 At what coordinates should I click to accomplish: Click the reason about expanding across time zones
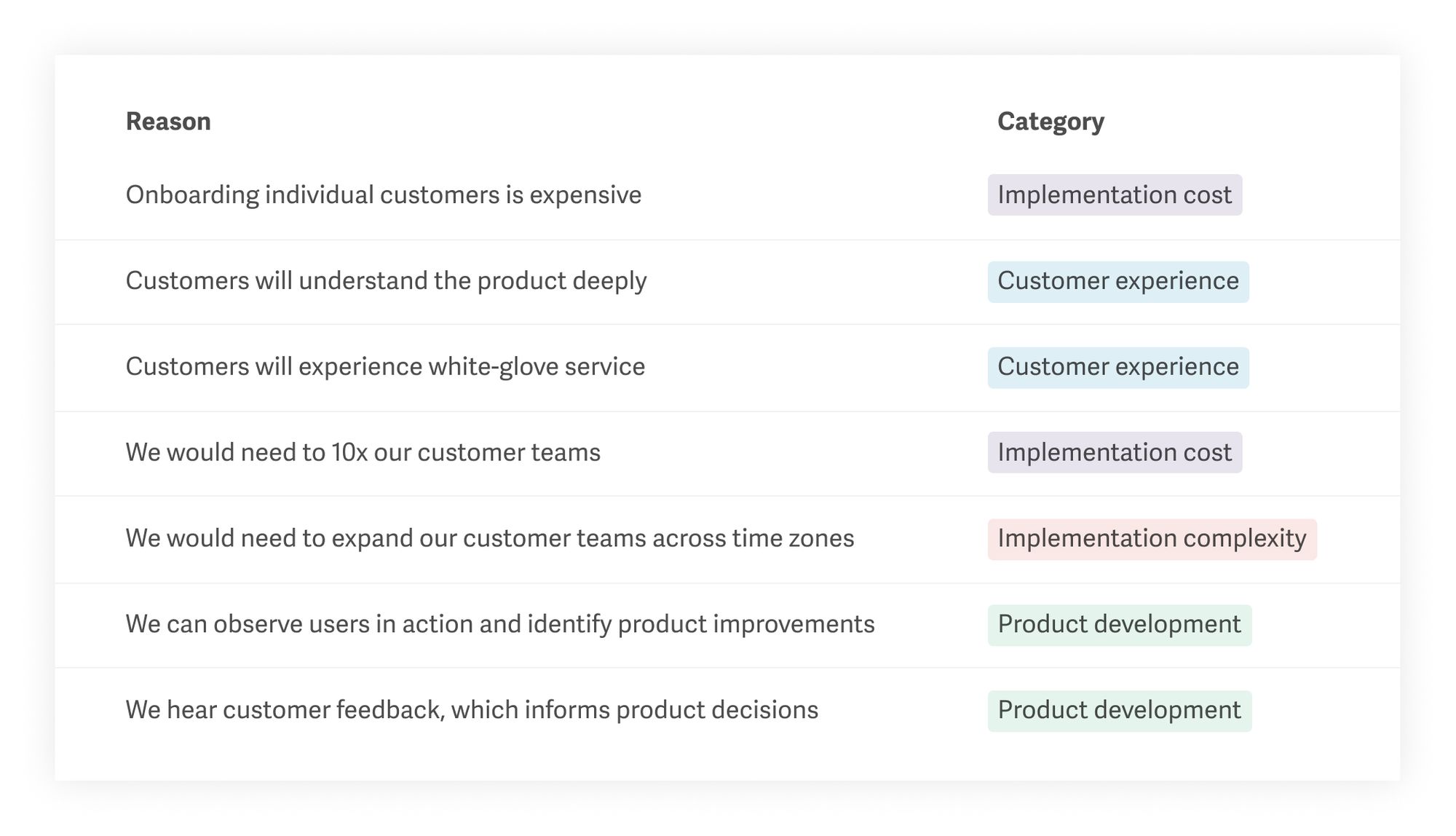[x=489, y=539]
